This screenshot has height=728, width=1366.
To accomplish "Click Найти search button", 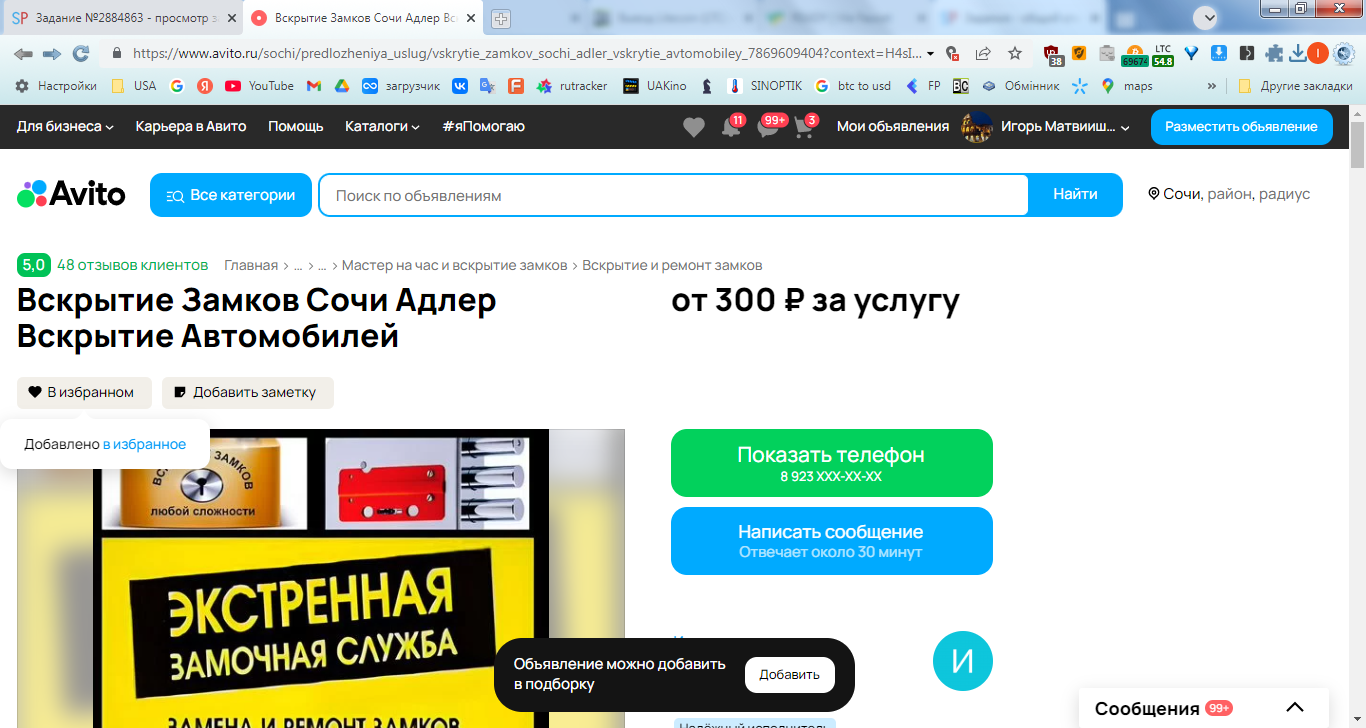I will (x=1075, y=195).
